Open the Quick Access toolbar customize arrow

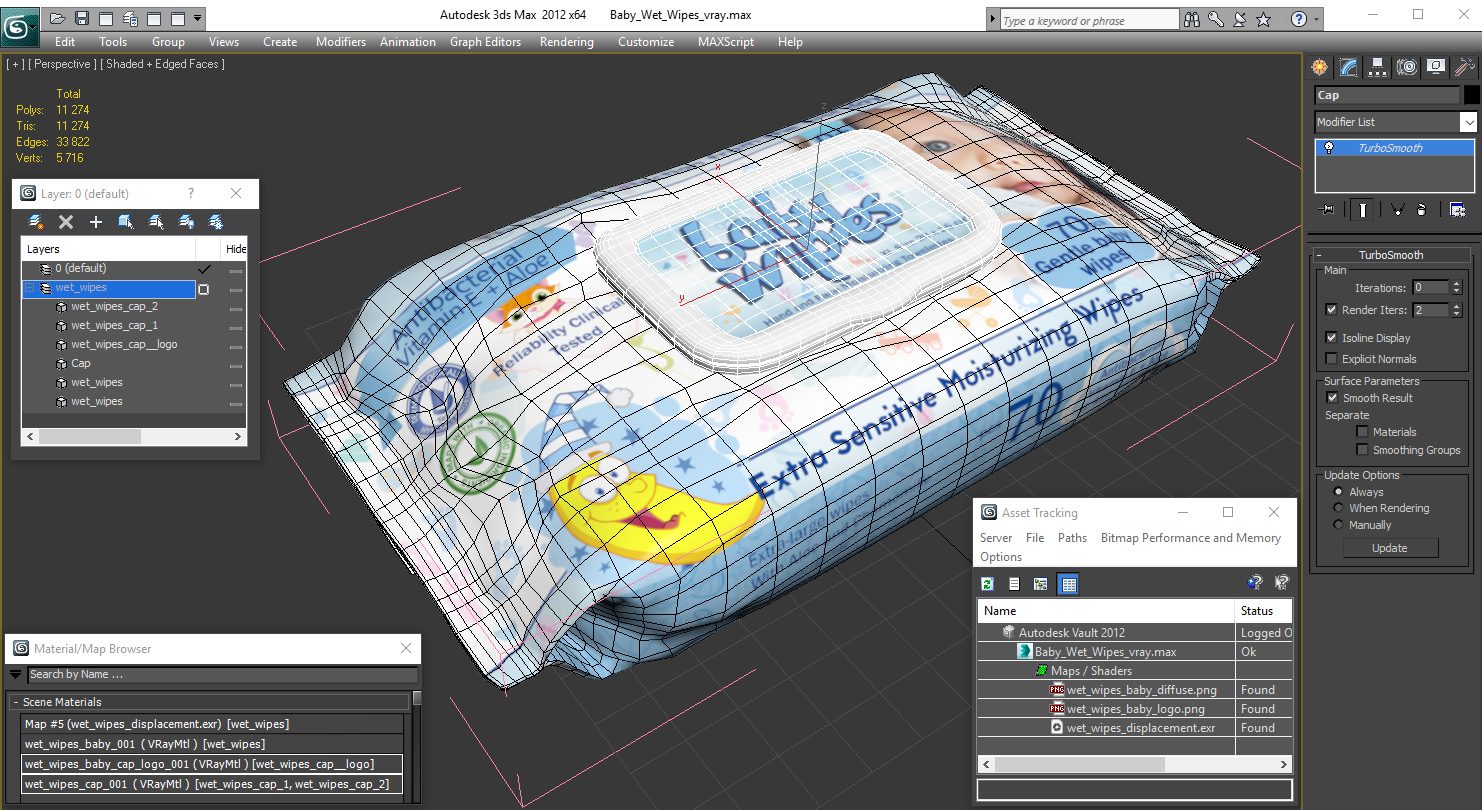(x=198, y=18)
